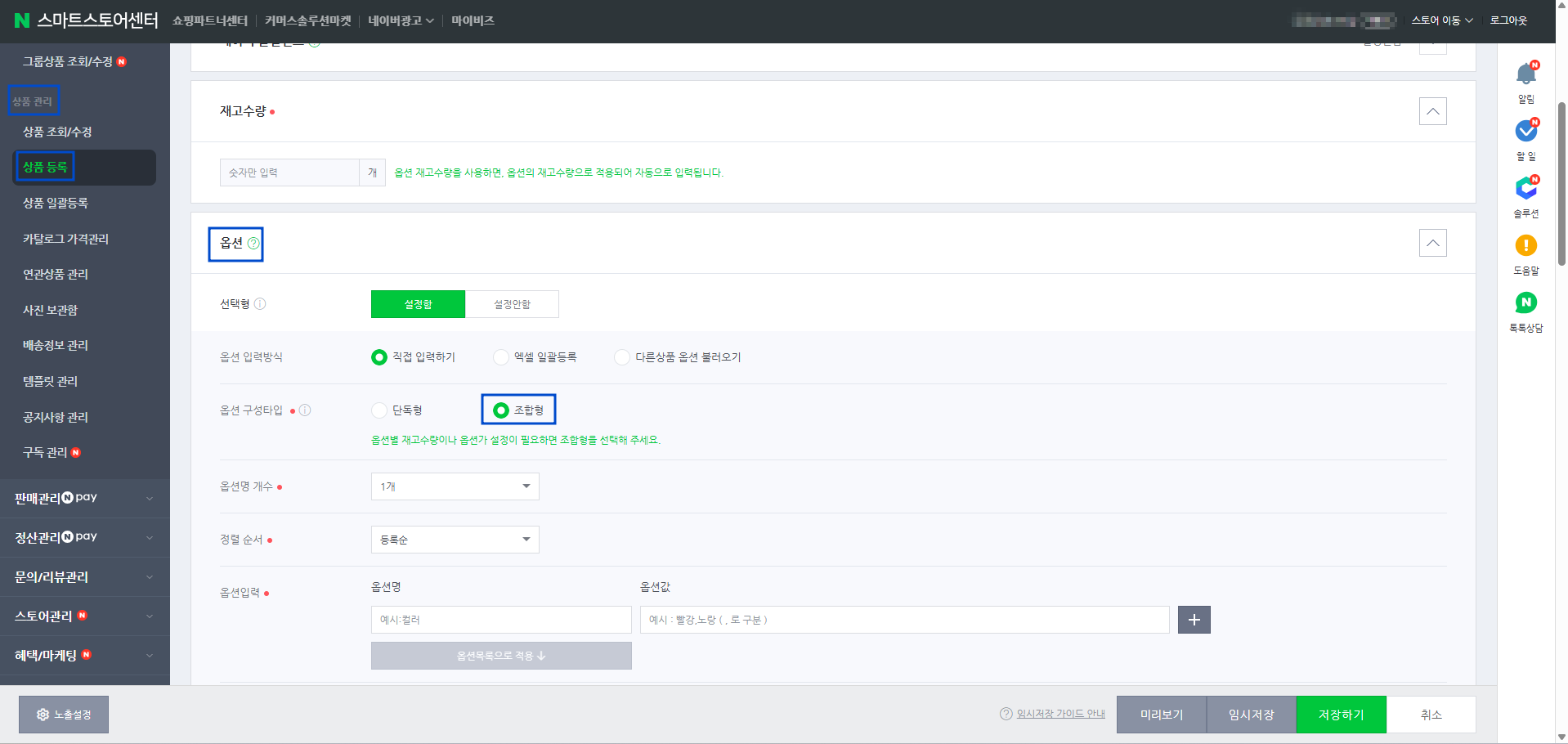
Task: Toggle 선택형 to 설정함
Action: pyautogui.click(x=418, y=304)
